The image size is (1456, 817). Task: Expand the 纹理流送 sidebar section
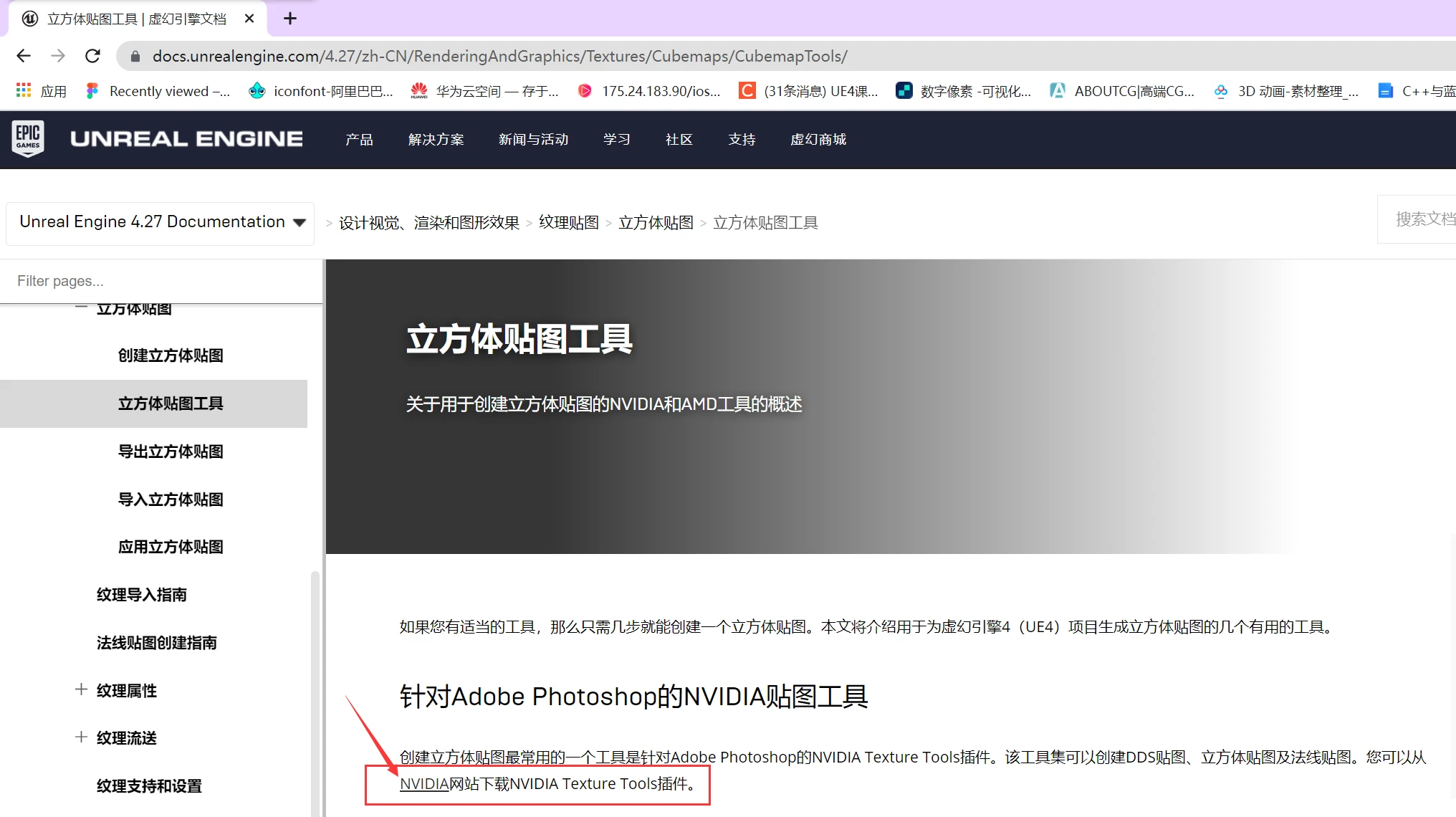[81, 737]
